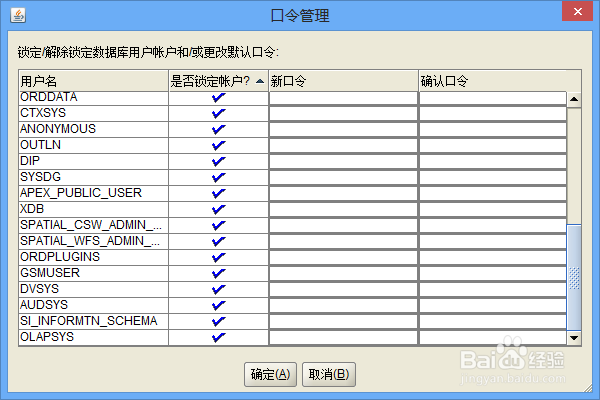Select the SI_INFORMTN_SCHEMA username cell

point(93,322)
